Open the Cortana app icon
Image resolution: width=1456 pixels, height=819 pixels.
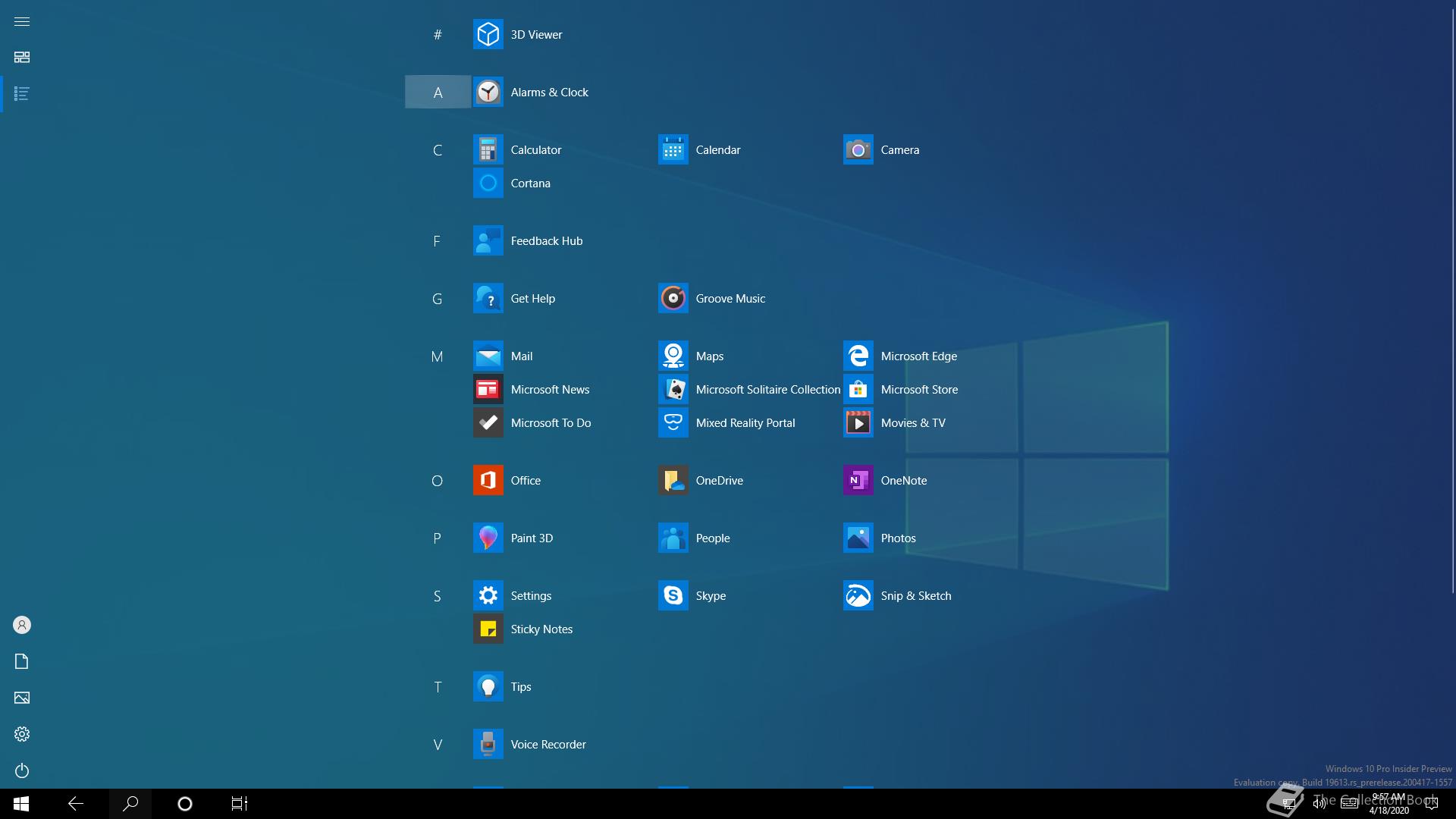(488, 183)
